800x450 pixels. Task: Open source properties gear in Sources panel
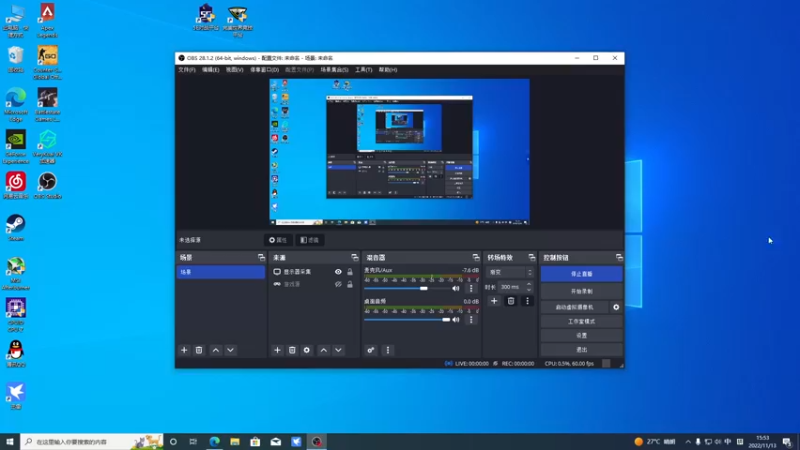[x=307, y=350]
